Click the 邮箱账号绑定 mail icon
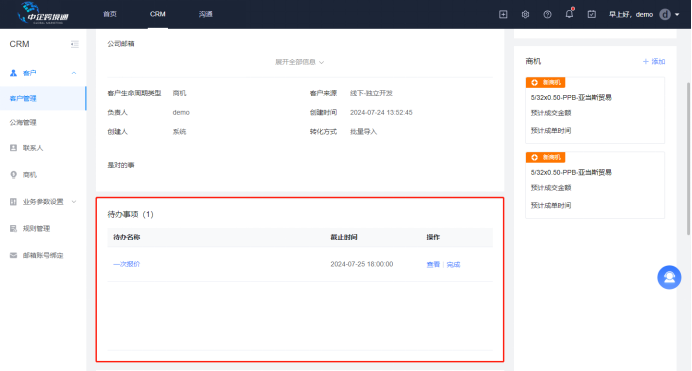 [13, 255]
